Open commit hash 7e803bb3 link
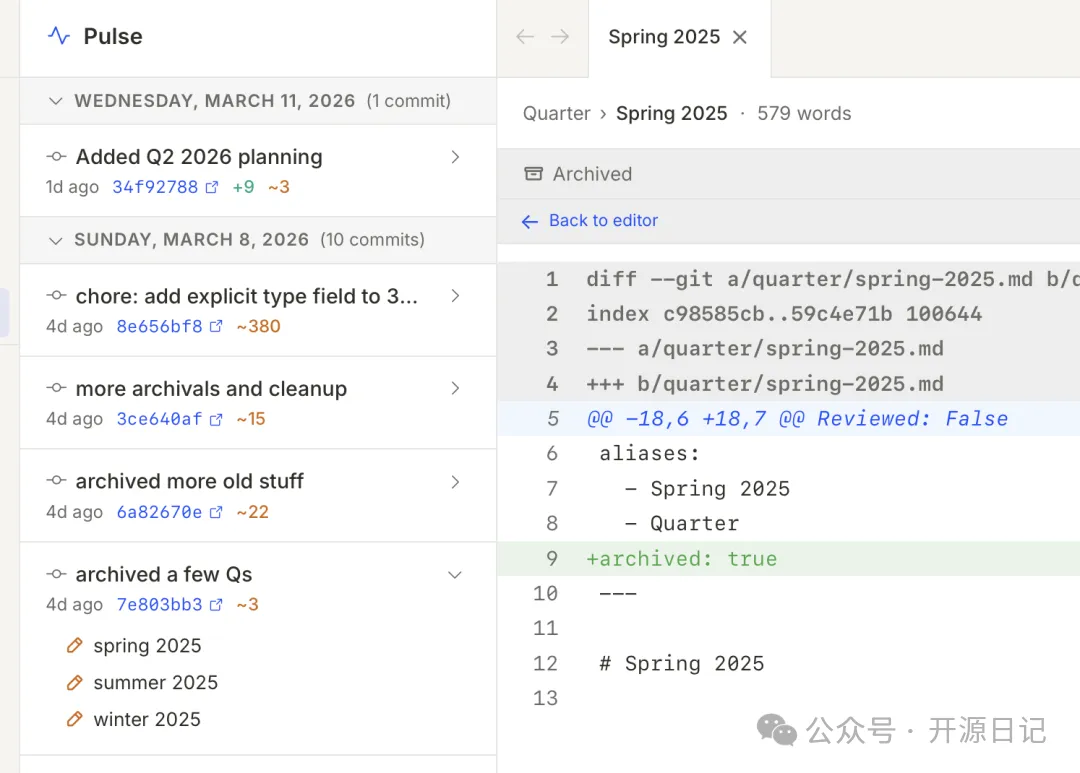Image resolution: width=1080 pixels, height=773 pixels. pos(159,605)
